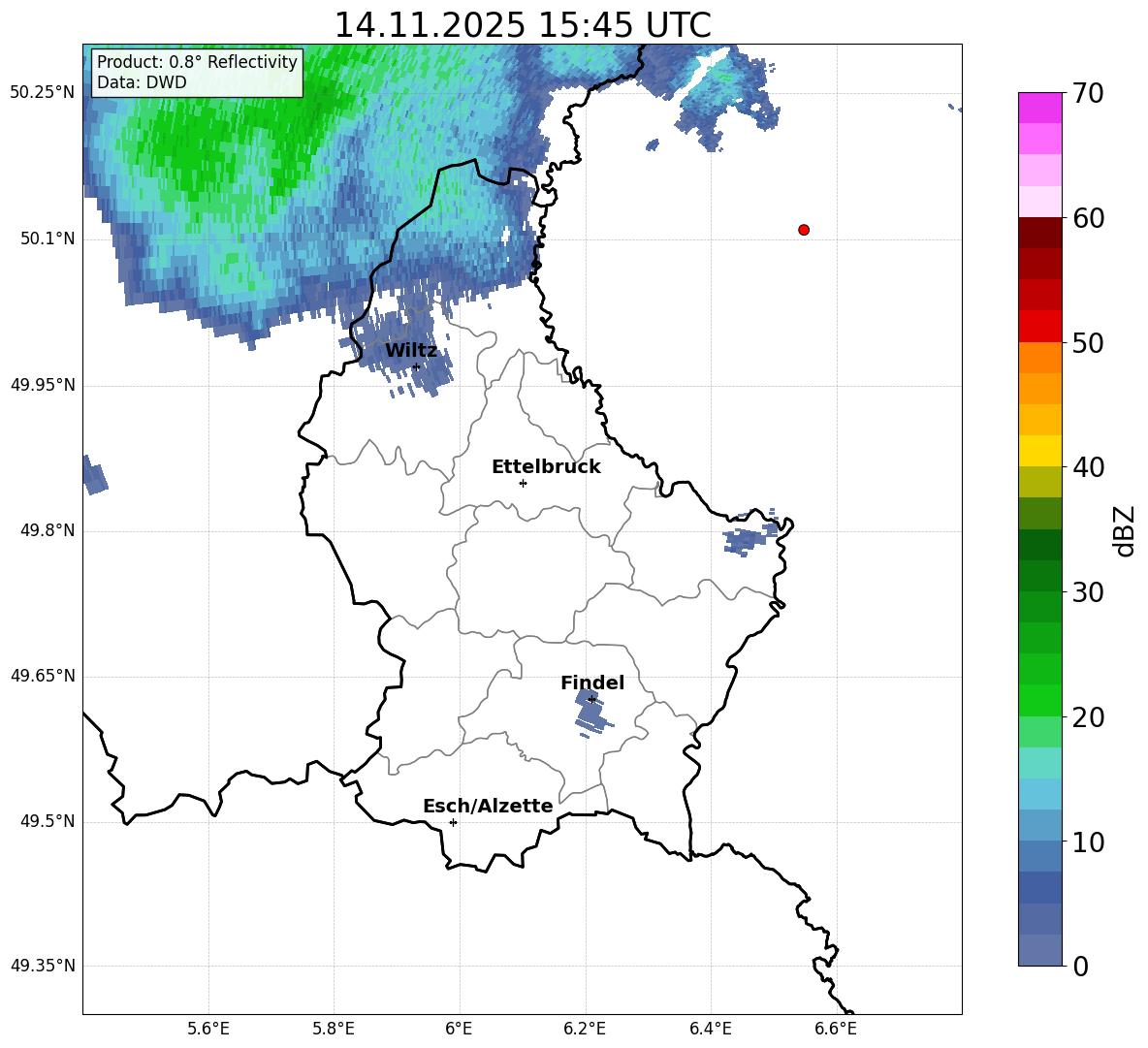Pick the bright red colorbar swatch above 50
This screenshot has height=1048, width=1148.
(1039, 327)
